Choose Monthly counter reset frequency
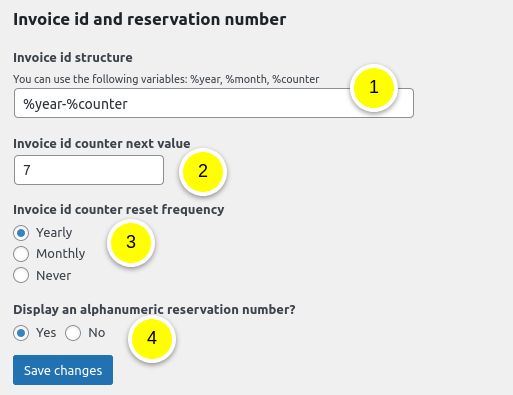The width and height of the screenshot is (513, 395). pos(21,254)
